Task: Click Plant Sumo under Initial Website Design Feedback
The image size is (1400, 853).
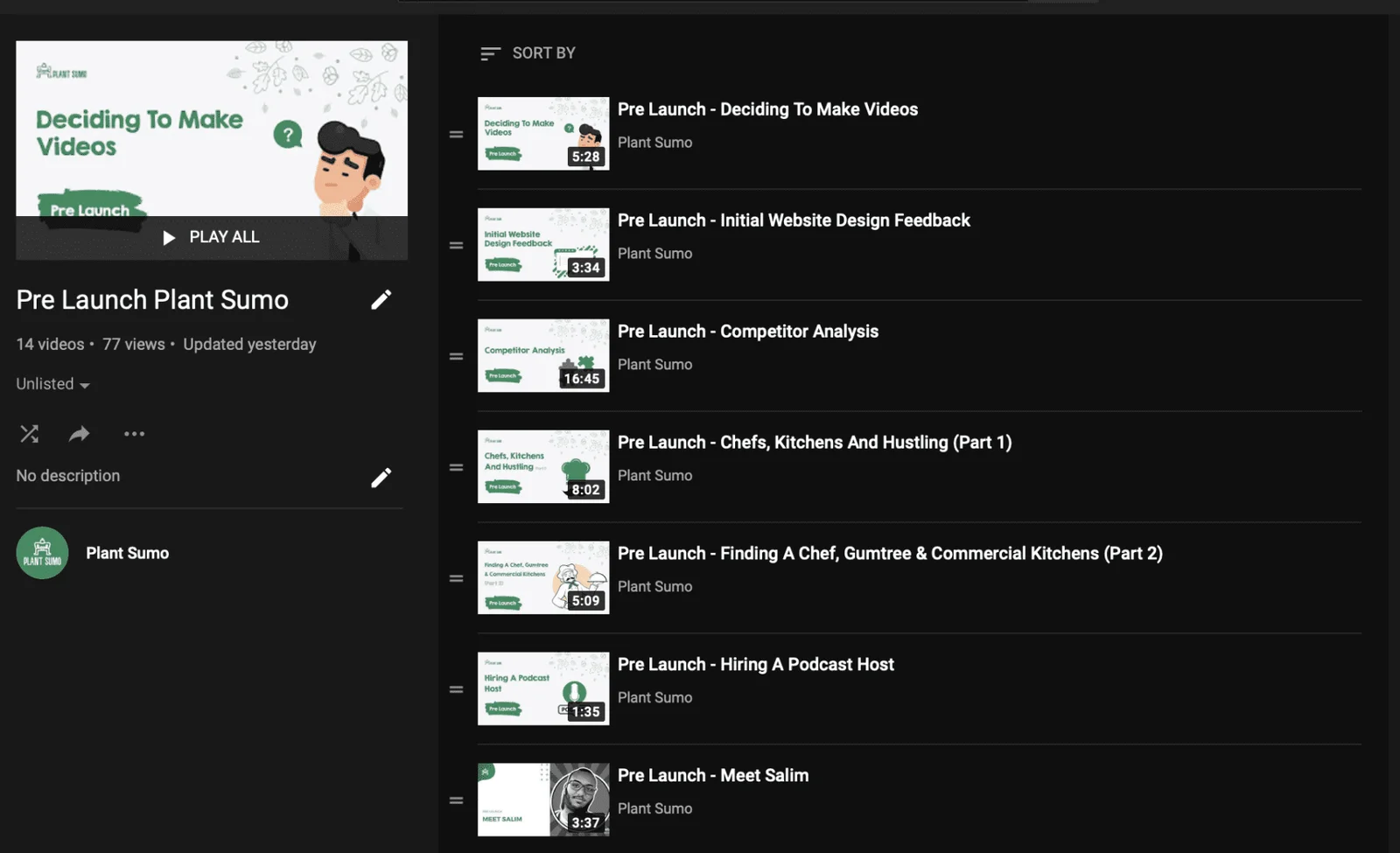Action: 654,254
